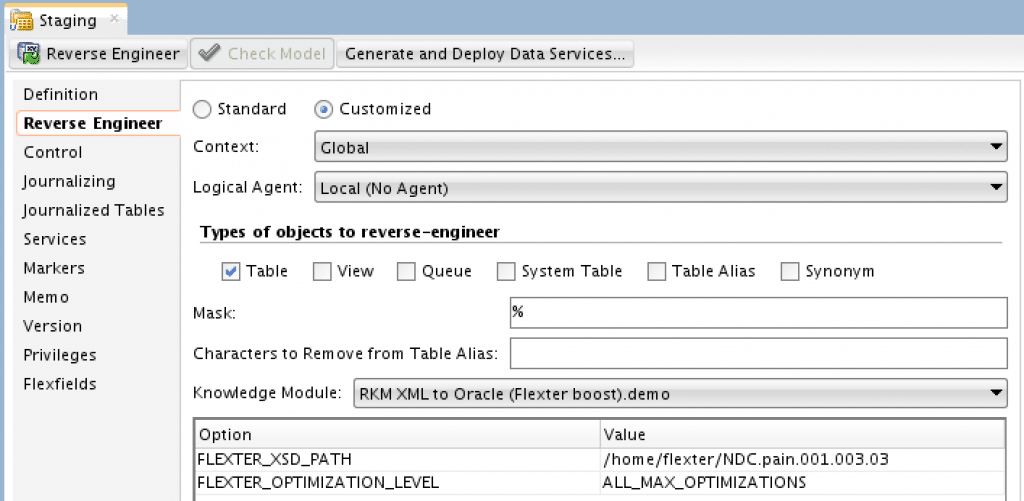
Task: Click the /home/flexter/NDC.pain.001.003.03 value cell
Action: (x=803, y=460)
